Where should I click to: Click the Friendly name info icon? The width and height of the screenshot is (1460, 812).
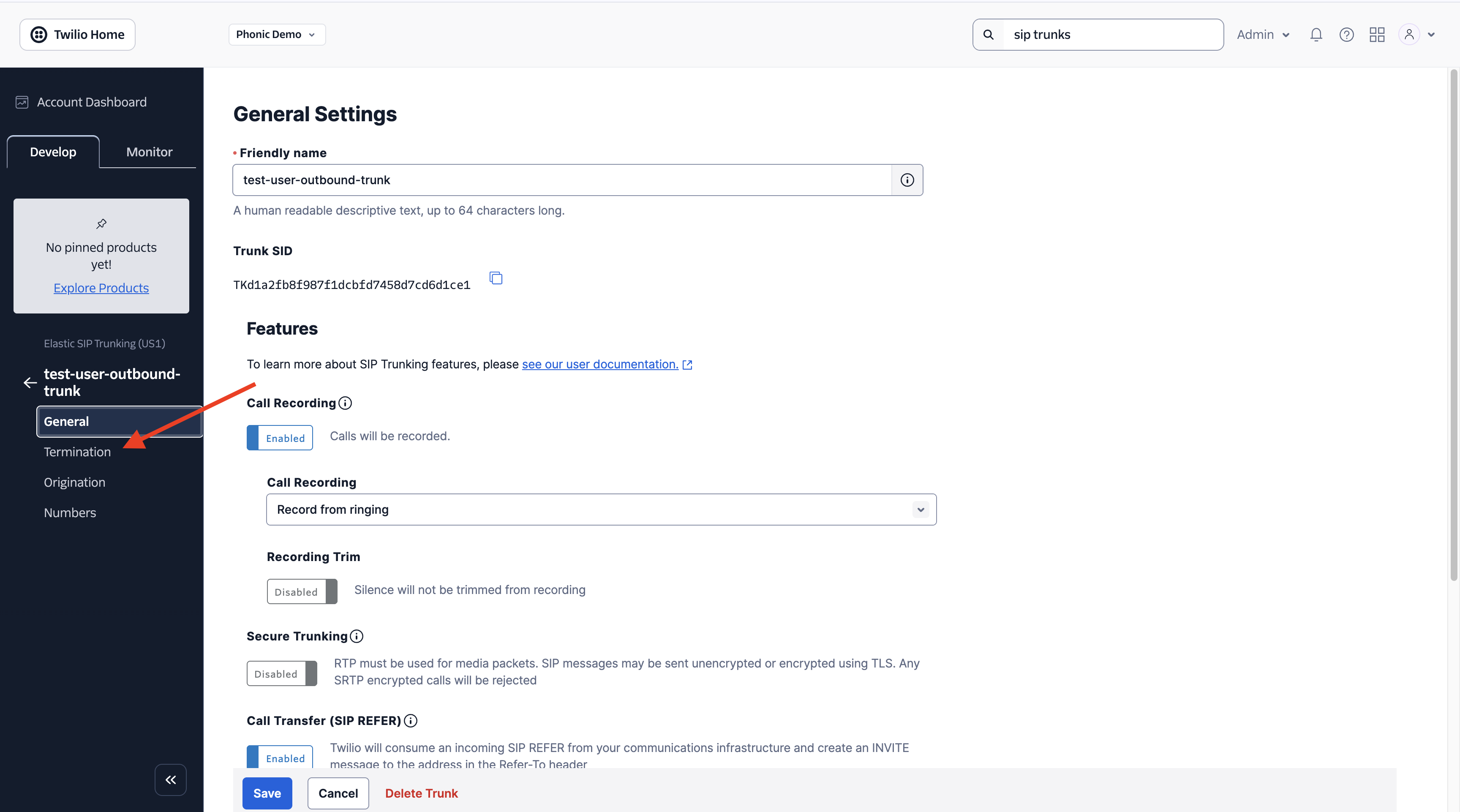[x=907, y=180]
